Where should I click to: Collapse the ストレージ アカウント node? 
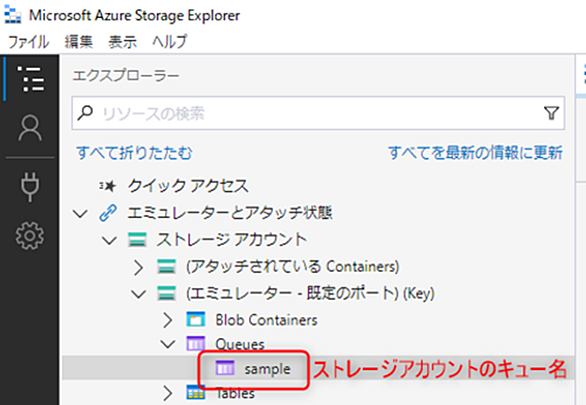point(109,240)
